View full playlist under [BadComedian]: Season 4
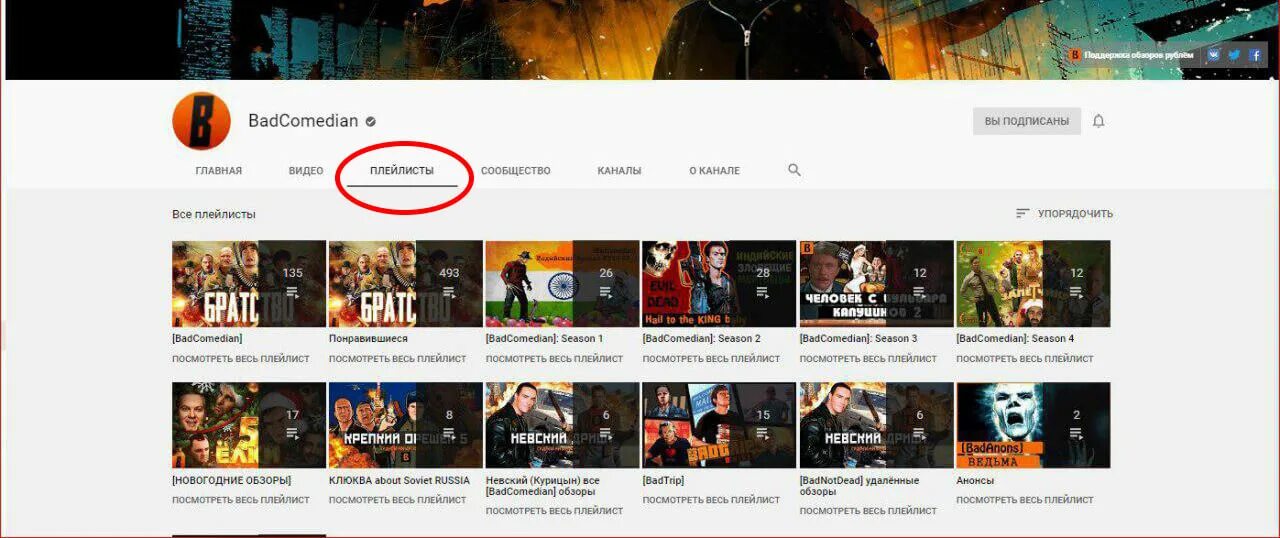This screenshot has width=1280, height=538. pyautogui.click(x=1025, y=358)
